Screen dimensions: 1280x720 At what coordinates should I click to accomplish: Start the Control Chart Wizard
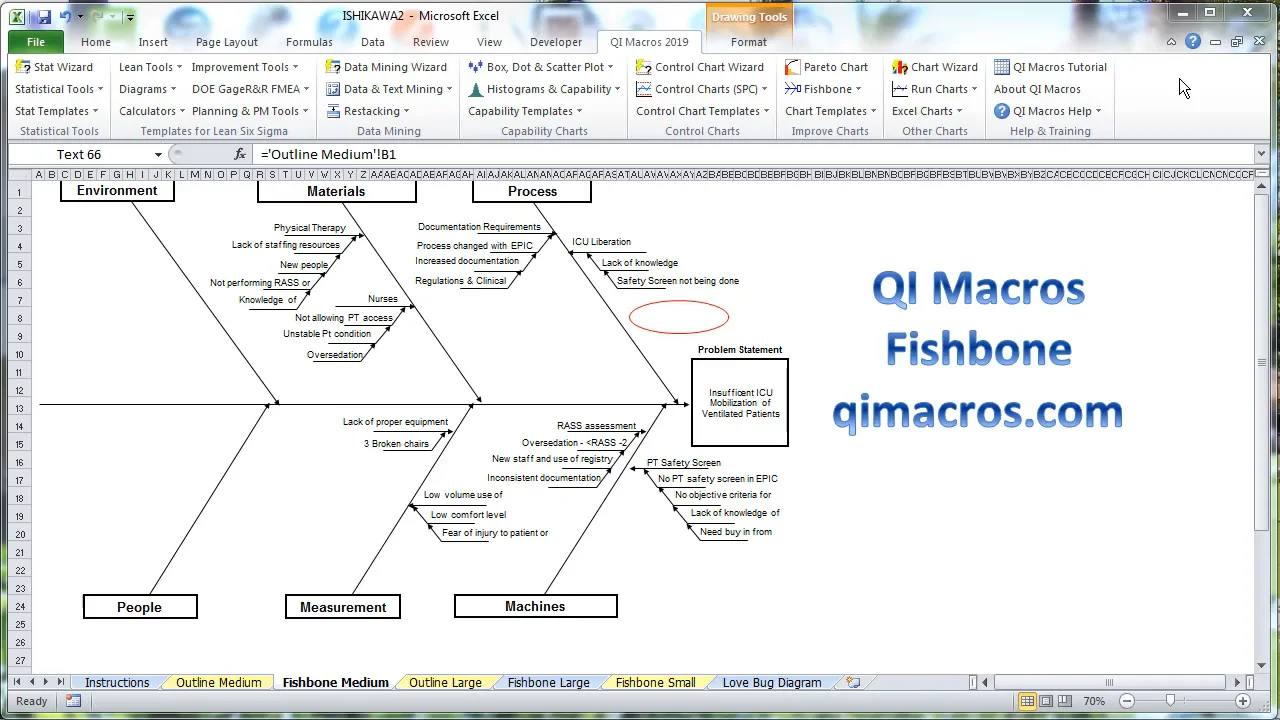[x=700, y=67]
